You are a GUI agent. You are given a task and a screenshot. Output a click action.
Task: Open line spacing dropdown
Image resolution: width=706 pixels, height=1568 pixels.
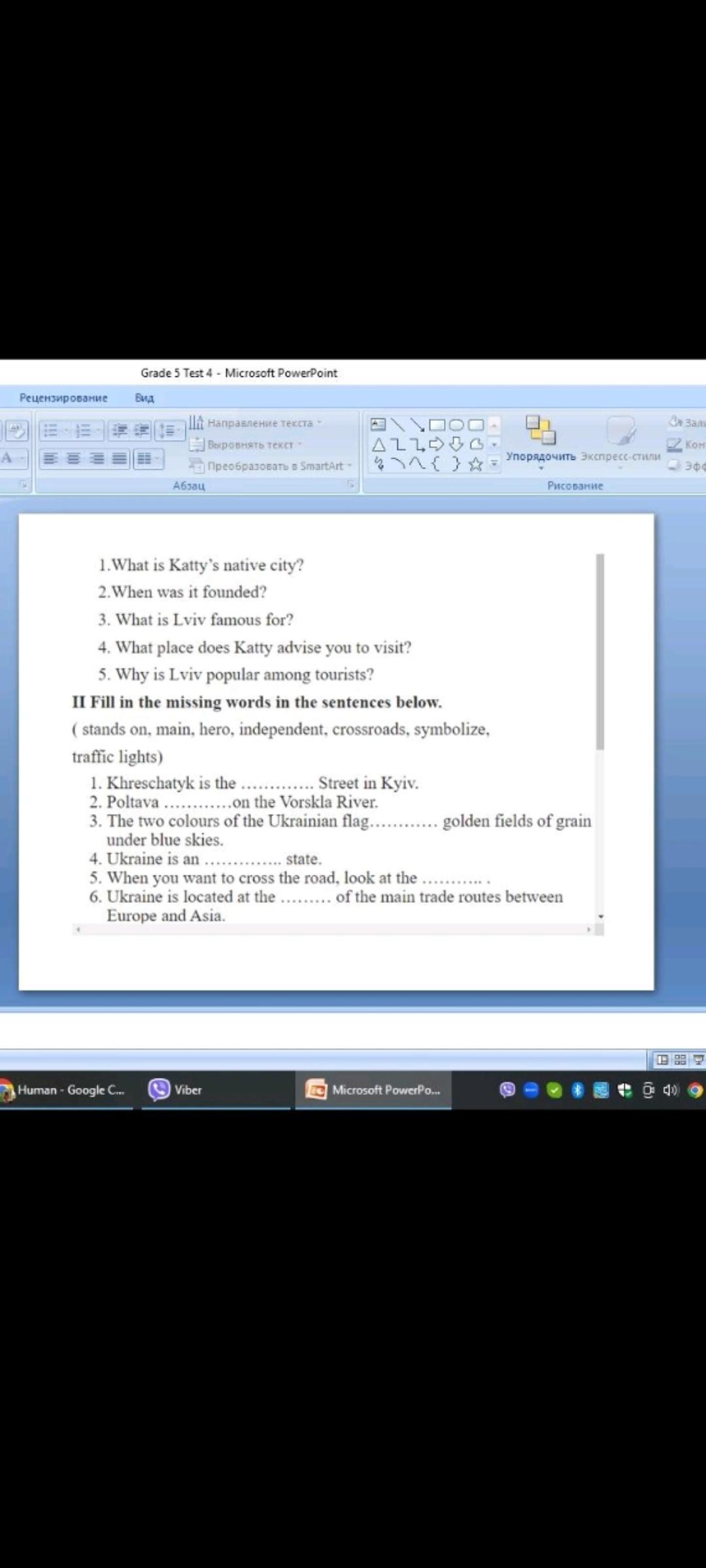click(169, 430)
